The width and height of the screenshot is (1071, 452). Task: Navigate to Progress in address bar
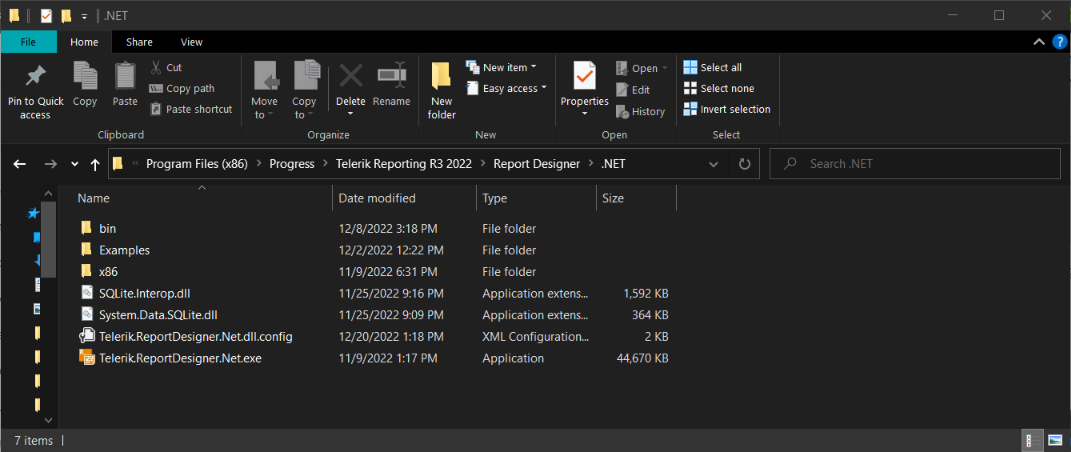[x=292, y=164]
